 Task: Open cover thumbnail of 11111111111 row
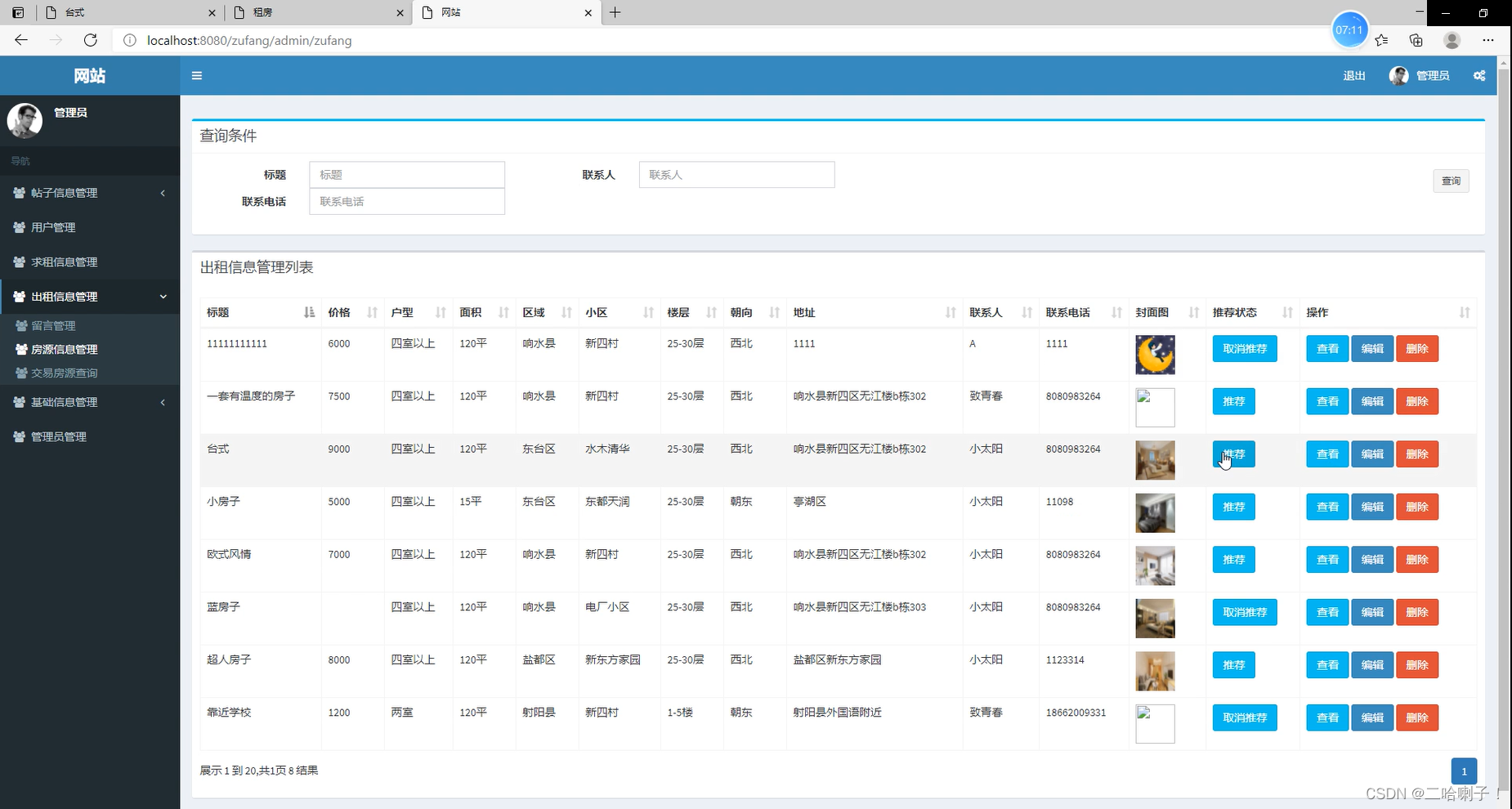point(1155,355)
